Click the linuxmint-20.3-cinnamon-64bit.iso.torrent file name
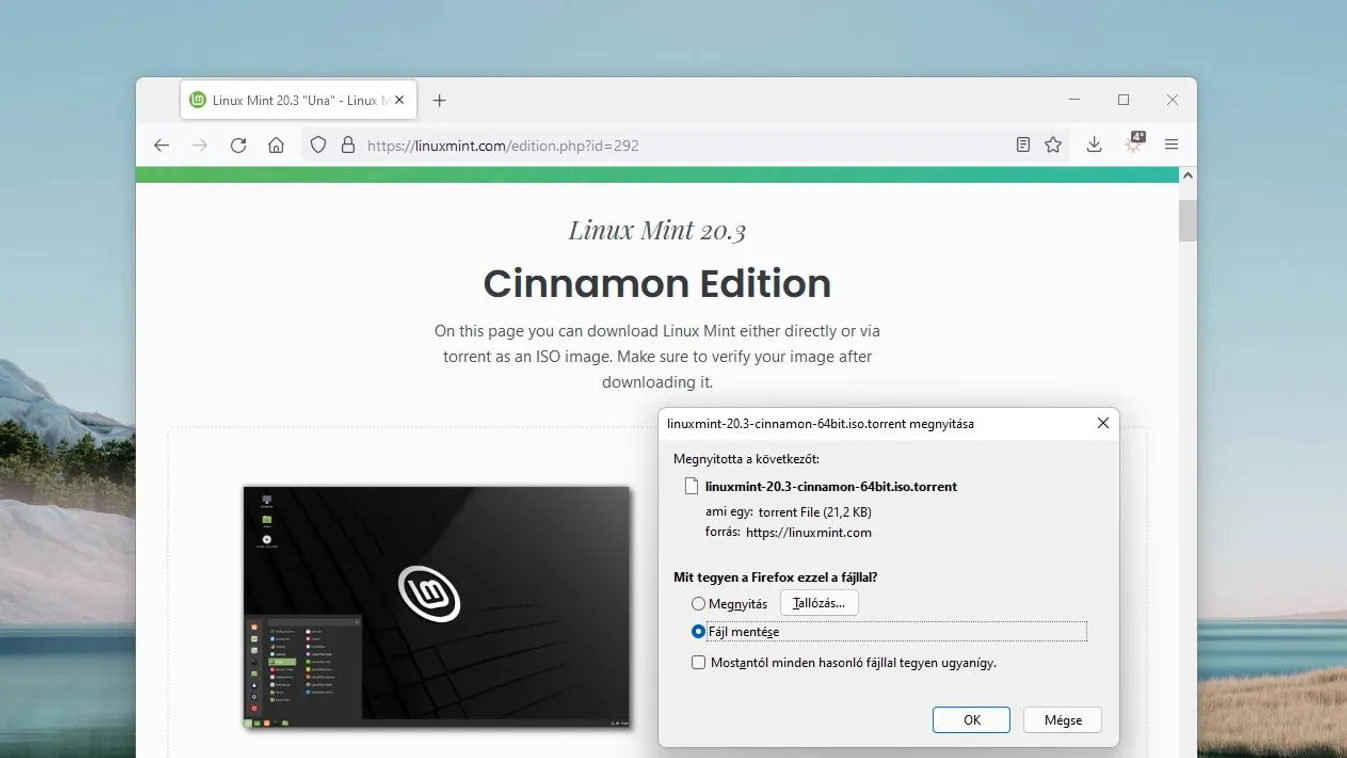The image size is (1347, 758). point(831,487)
